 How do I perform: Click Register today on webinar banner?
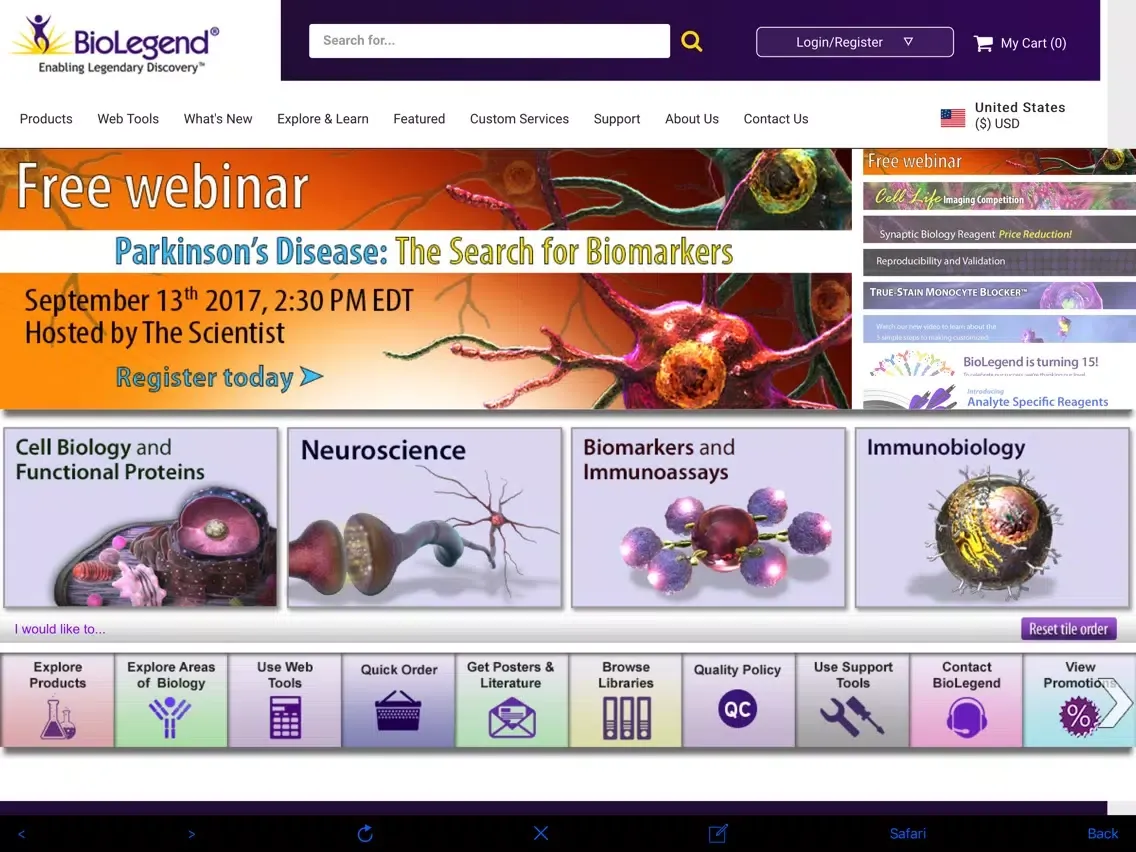(x=218, y=377)
